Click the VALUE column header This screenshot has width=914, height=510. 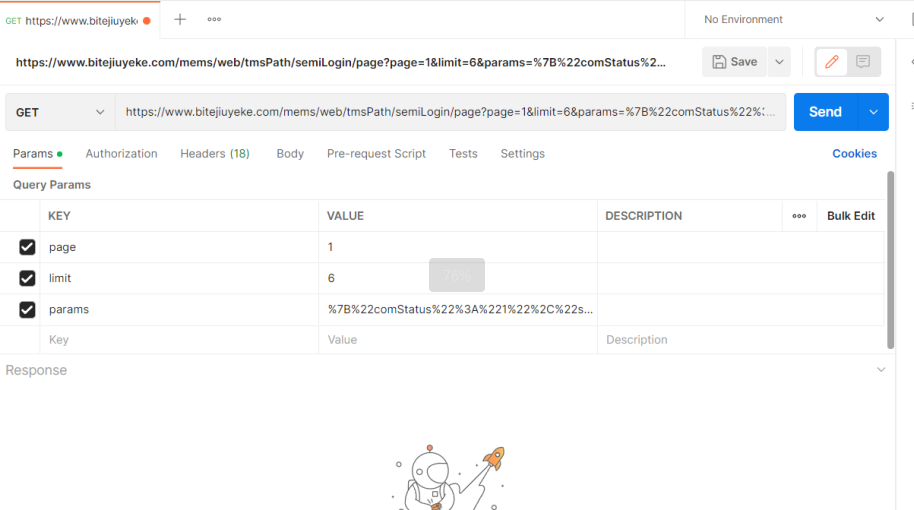pos(458,216)
